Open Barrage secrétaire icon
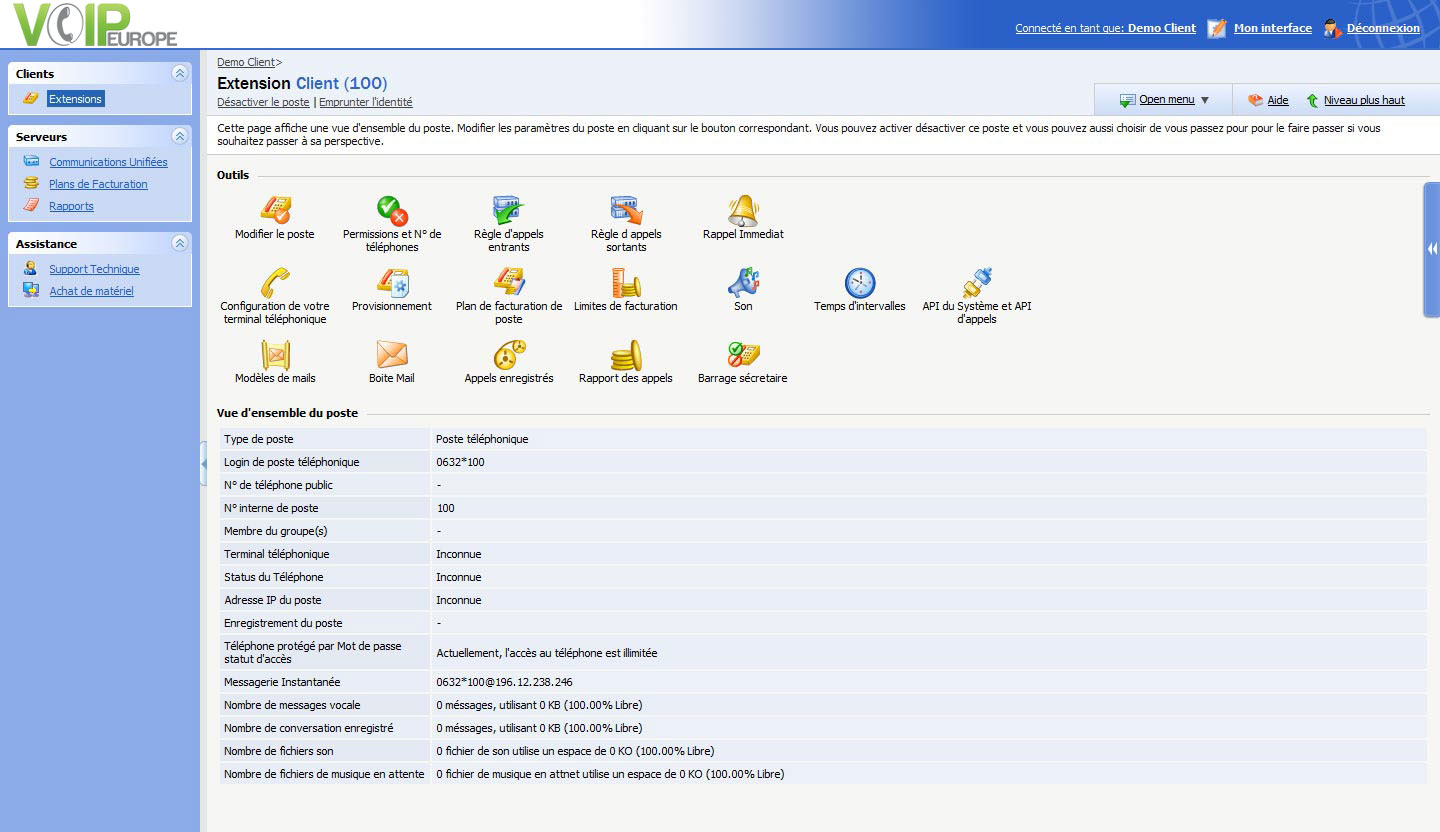 [x=743, y=355]
